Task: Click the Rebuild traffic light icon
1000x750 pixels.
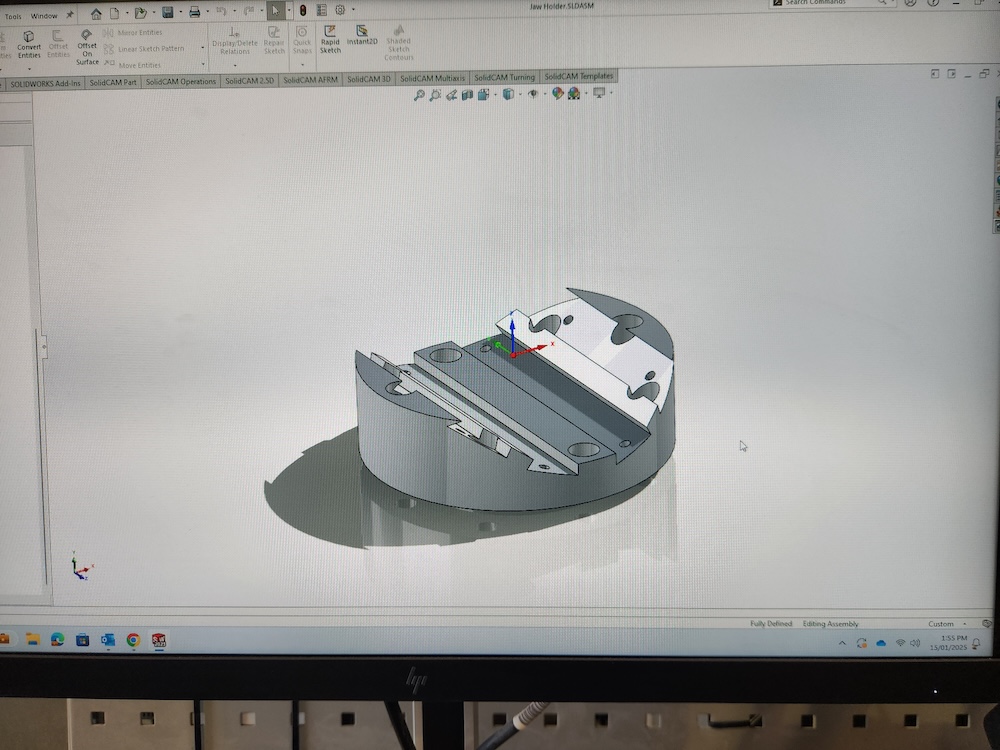Action: click(x=302, y=11)
